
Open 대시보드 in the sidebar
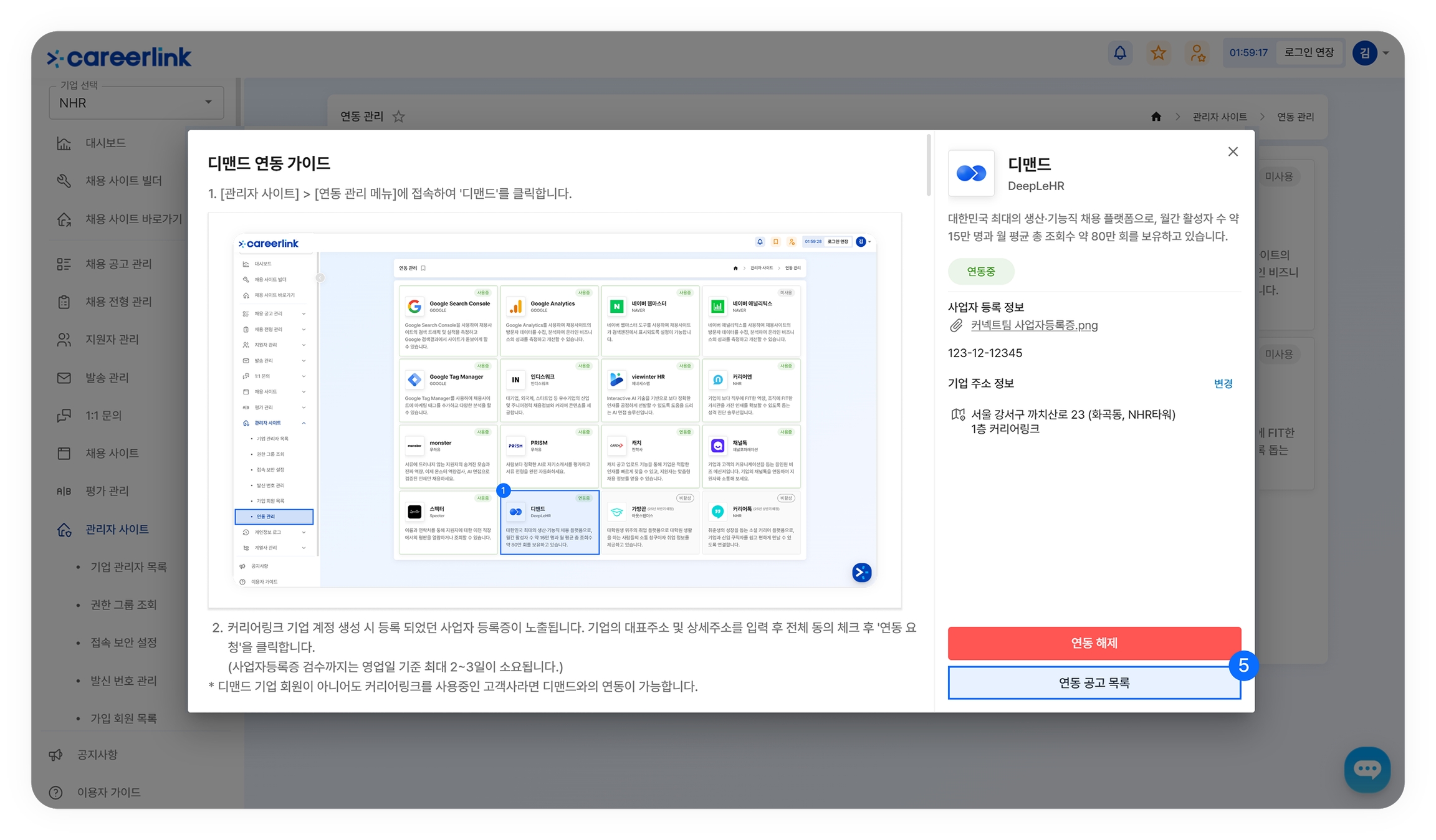pyautogui.click(x=105, y=143)
